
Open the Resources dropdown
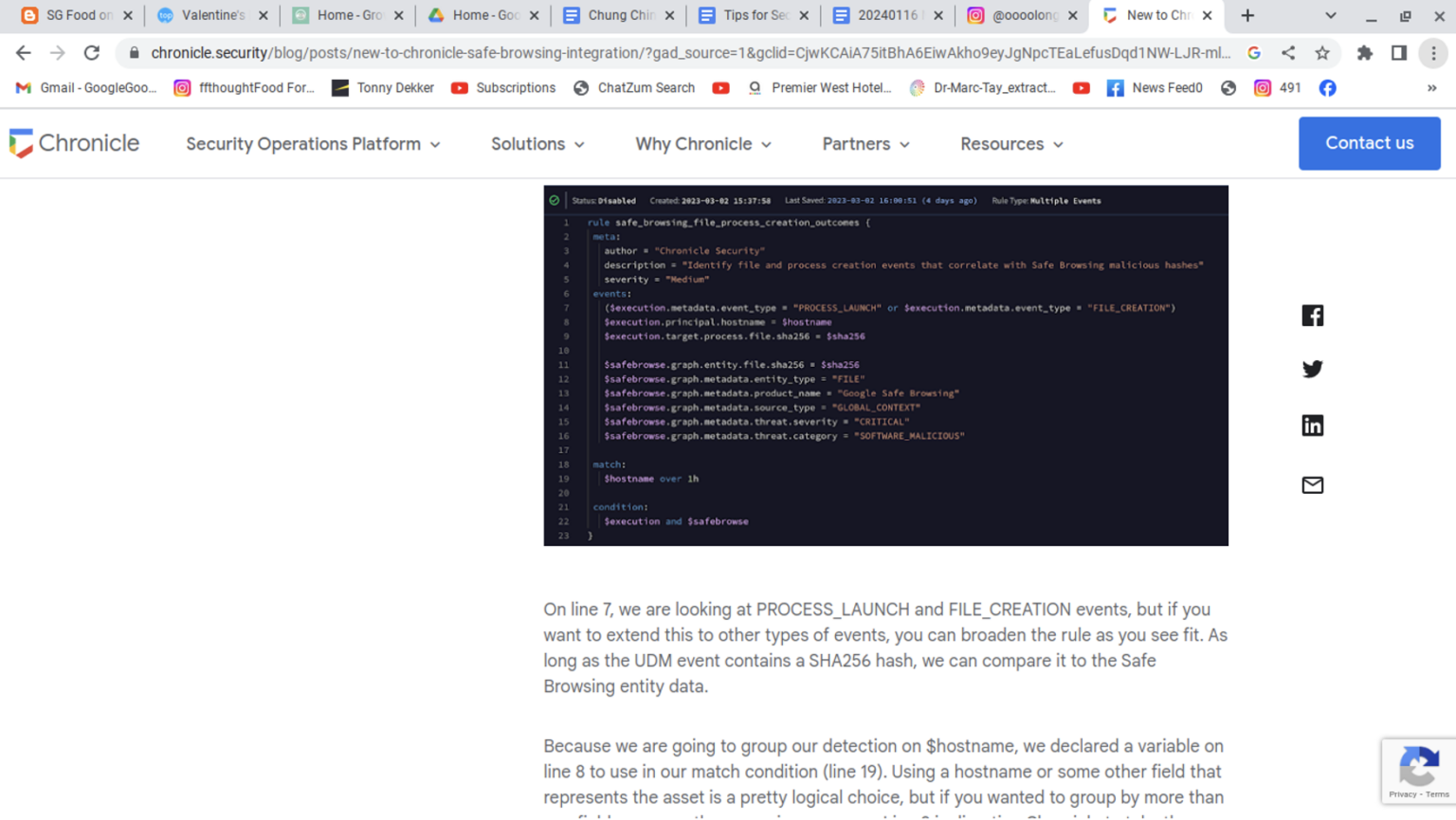tap(1010, 143)
